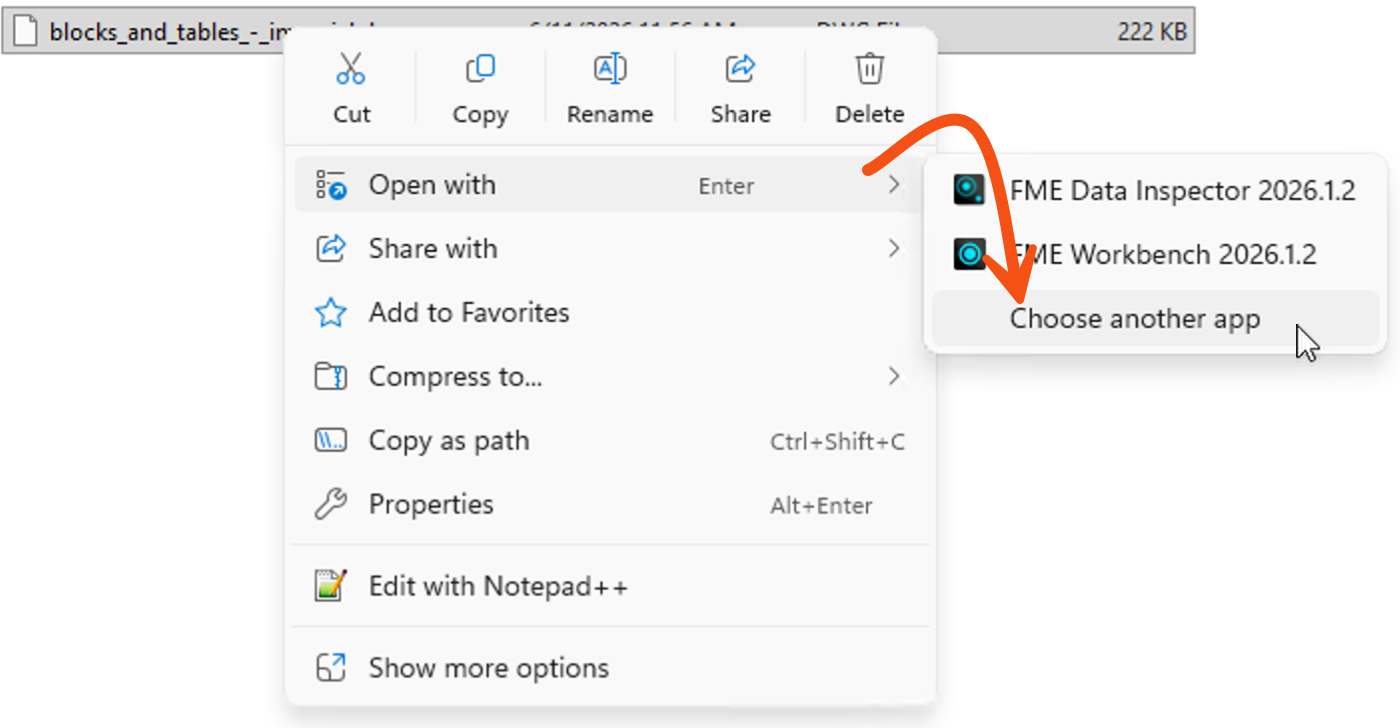Open file with FME Data Inspector 2026.1.2
The image size is (1400, 728).
pos(1155,190)
